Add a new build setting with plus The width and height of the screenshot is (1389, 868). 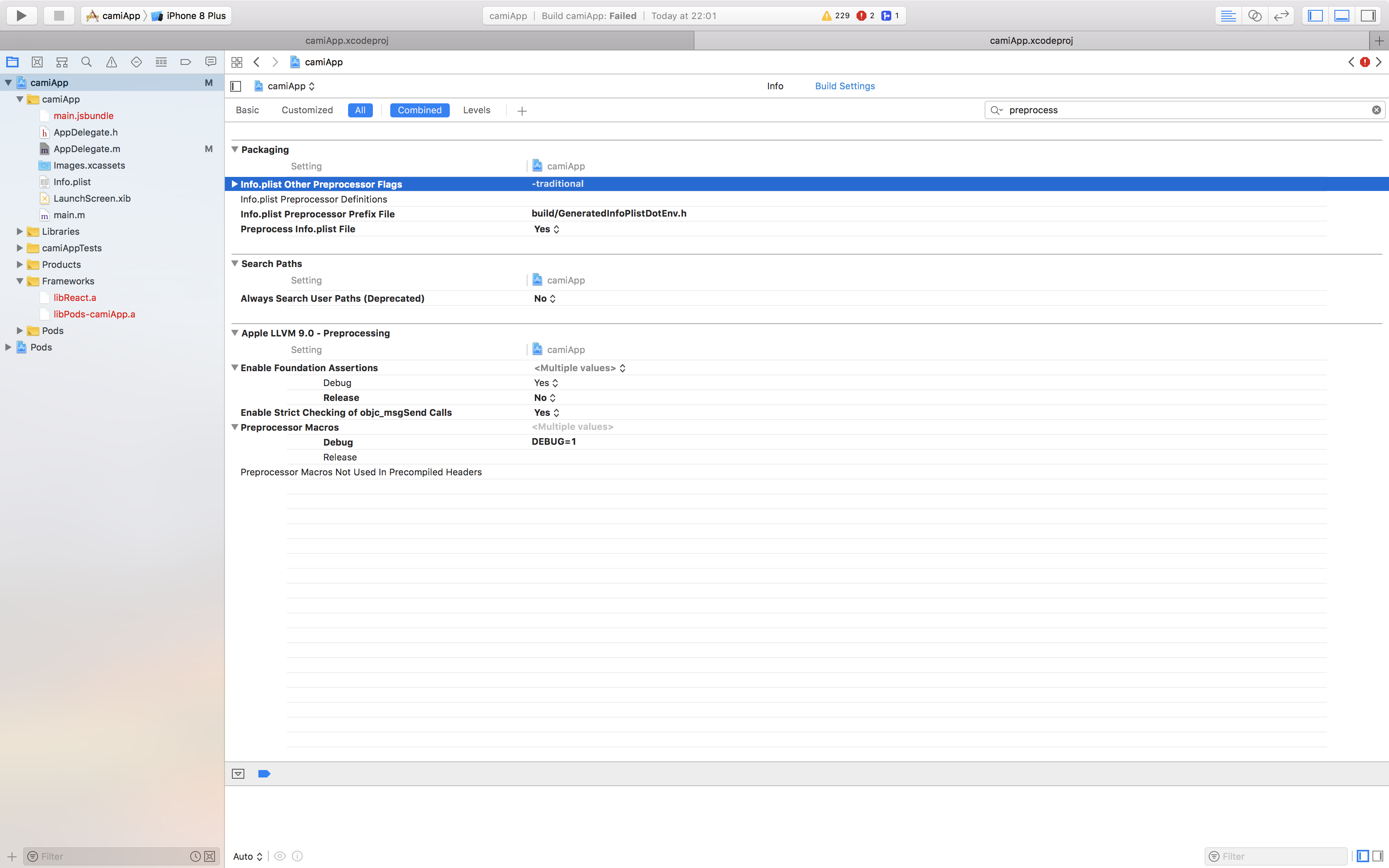[522, 111]
